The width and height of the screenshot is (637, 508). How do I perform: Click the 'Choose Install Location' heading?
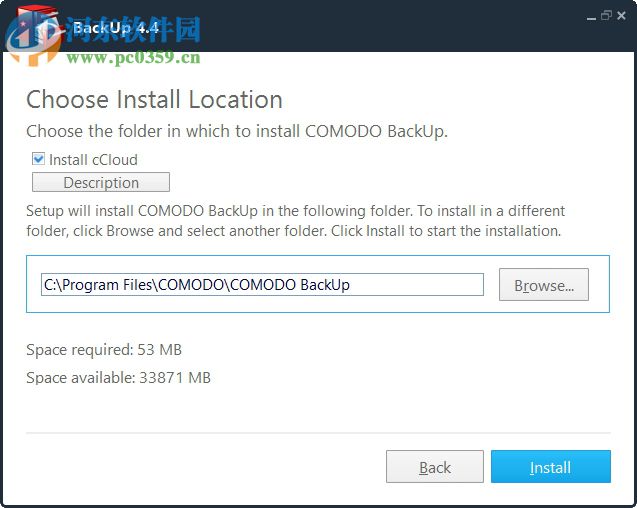pyautogui.click(x=154, y=100)
